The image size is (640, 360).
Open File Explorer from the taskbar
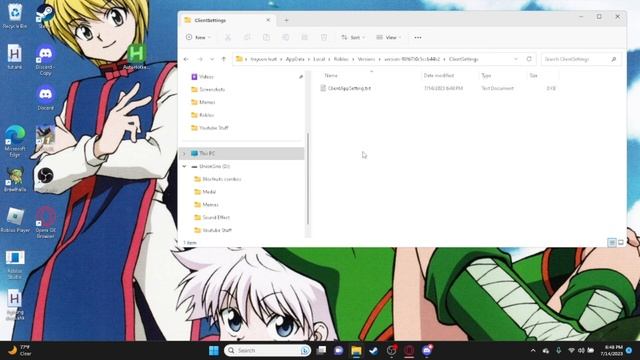point(356,351)
